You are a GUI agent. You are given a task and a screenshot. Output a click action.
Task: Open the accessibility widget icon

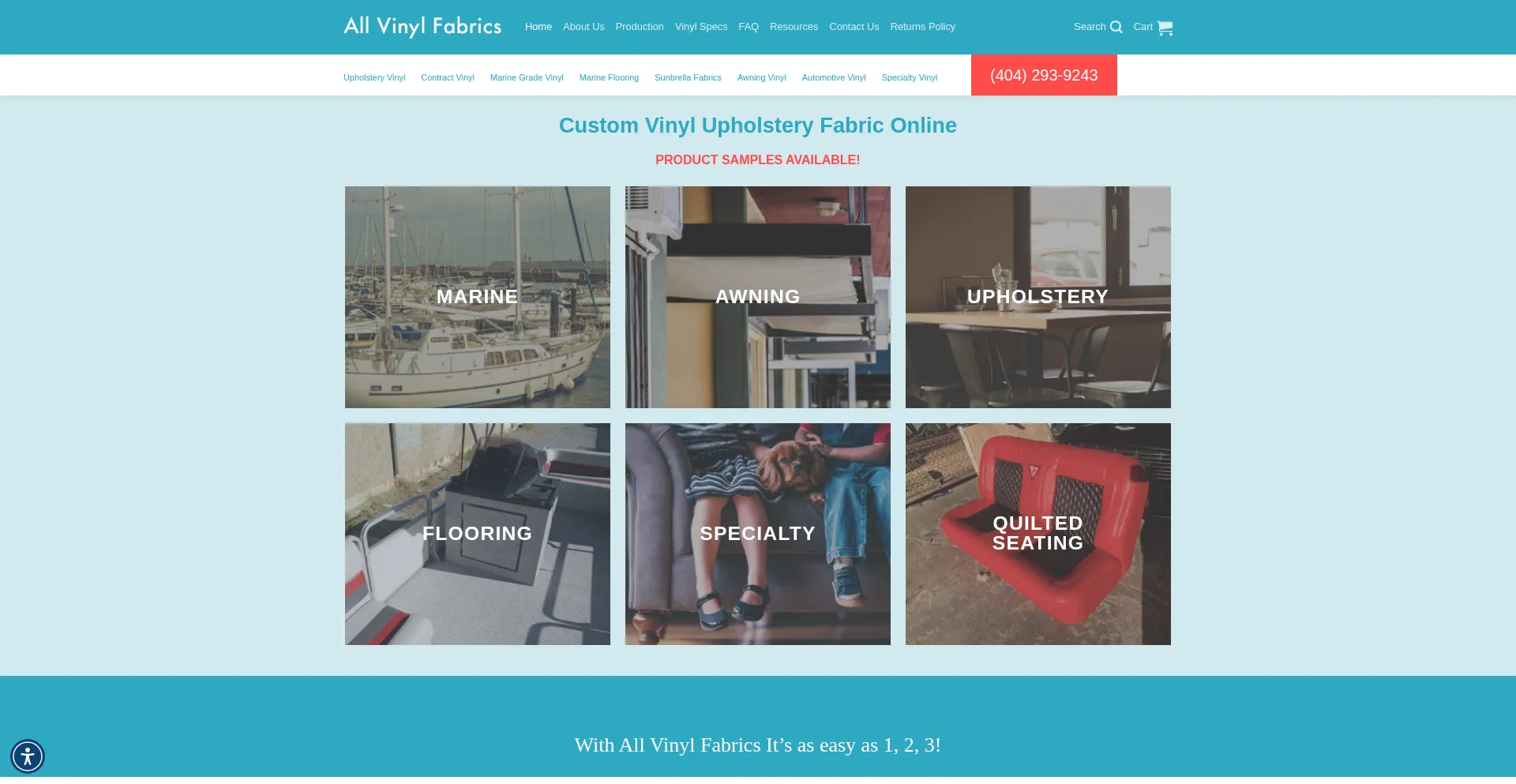tap(28, 756)
